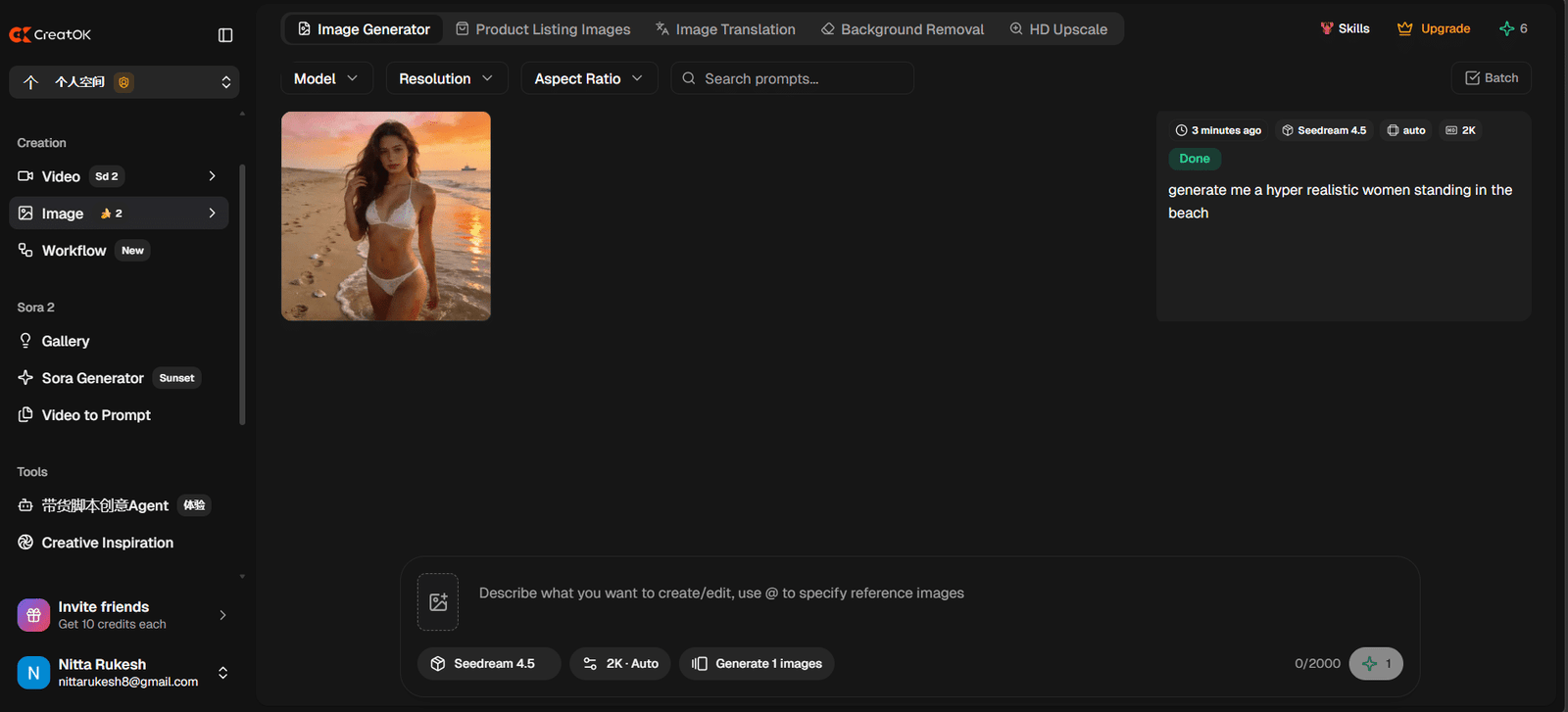Click the Seedream 4.5 model selector button
Screen dimensions: 1568x712
[489, 664]
